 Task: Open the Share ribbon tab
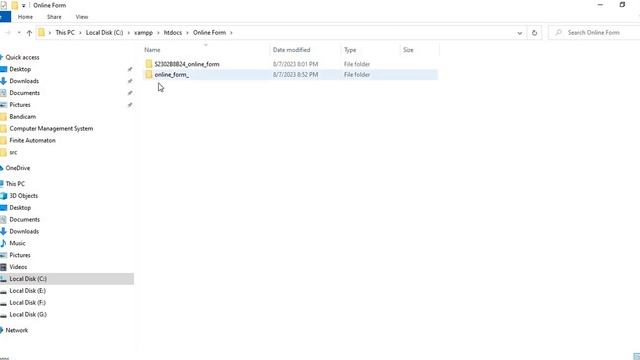point(54,17)
